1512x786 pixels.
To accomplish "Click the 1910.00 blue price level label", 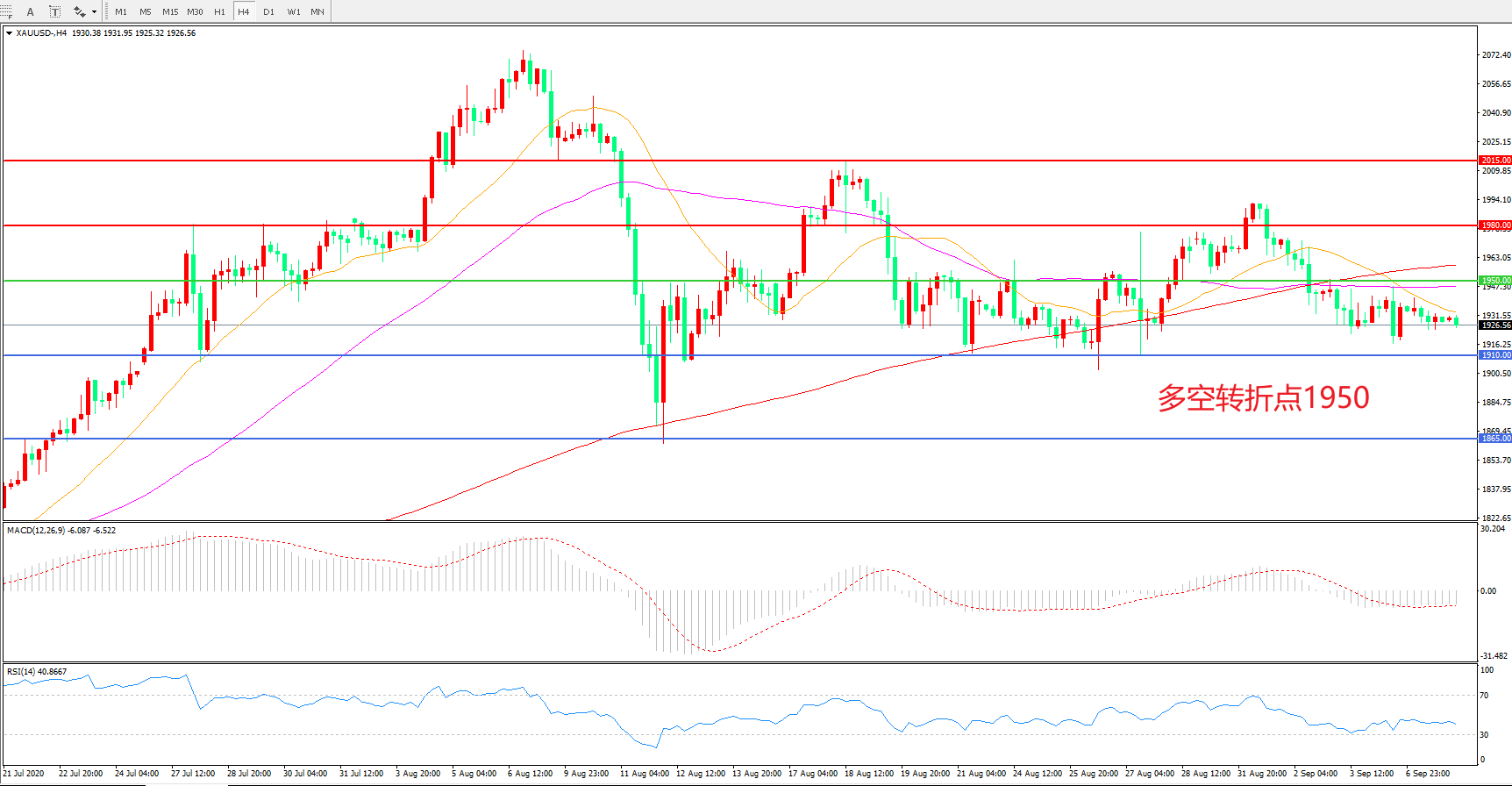I will click(1495, 355).
